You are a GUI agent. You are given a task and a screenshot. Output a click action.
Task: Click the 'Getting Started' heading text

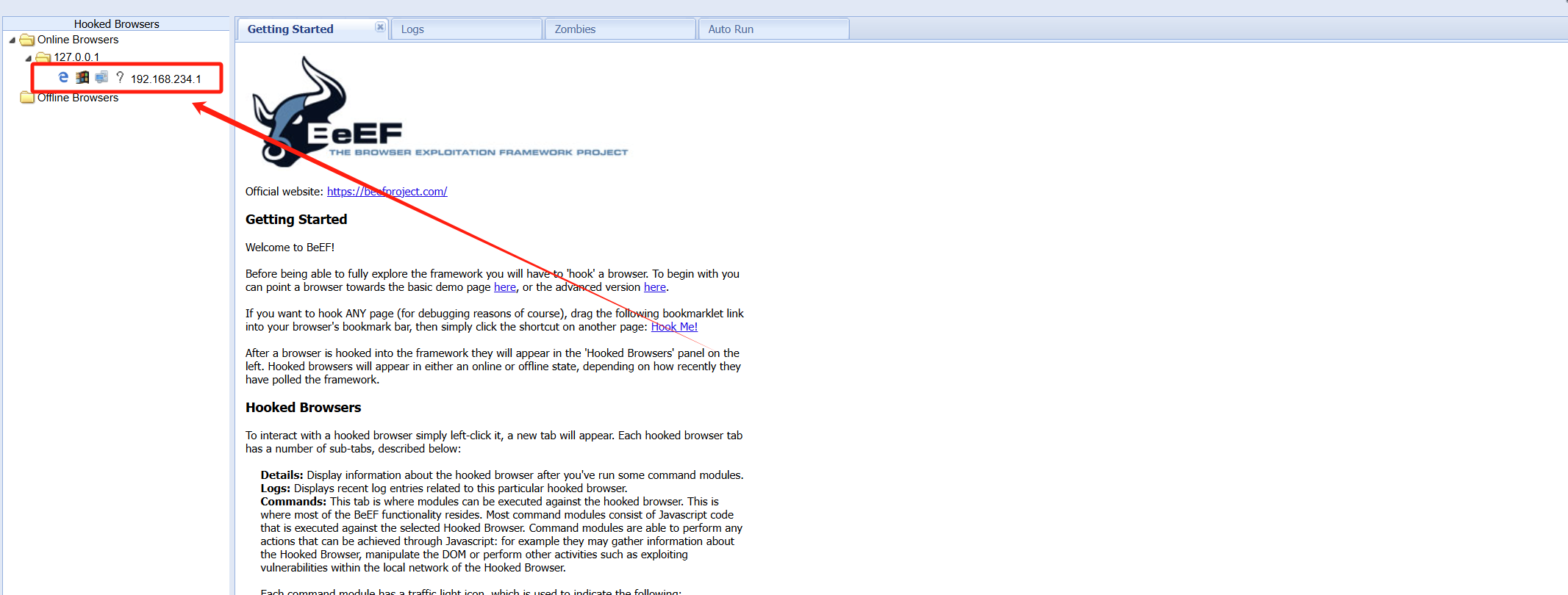coord(296,220)
